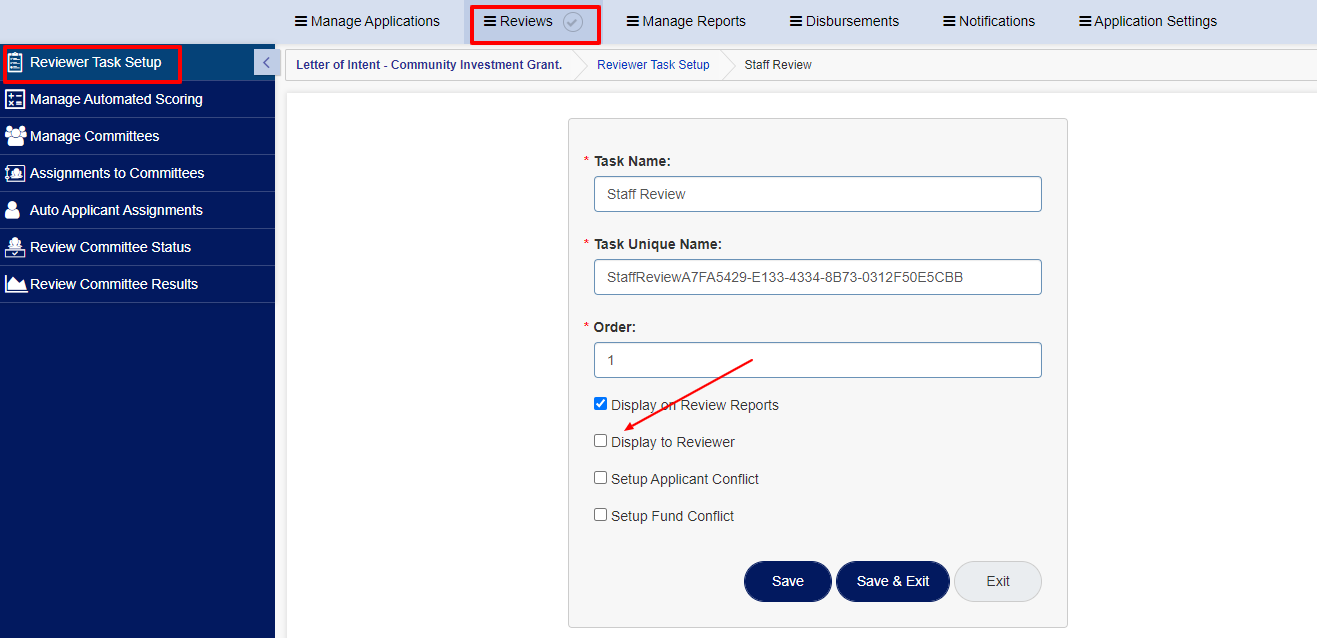Tick the Setup Fund Conflict checkbox
This screenshot has height=638, width=1317.
point(601,515)
